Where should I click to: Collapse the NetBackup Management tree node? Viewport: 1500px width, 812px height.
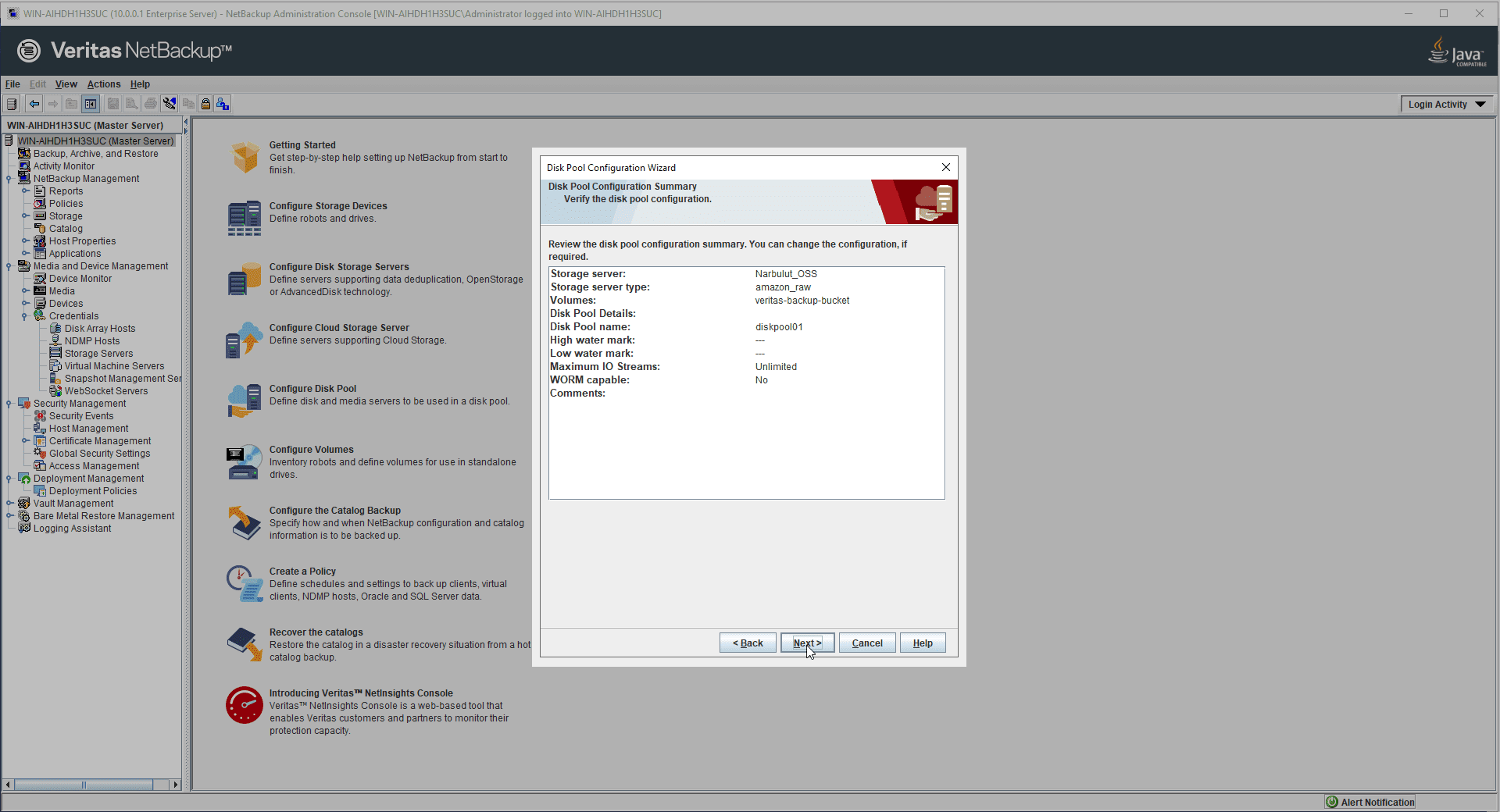pos(9,179)
